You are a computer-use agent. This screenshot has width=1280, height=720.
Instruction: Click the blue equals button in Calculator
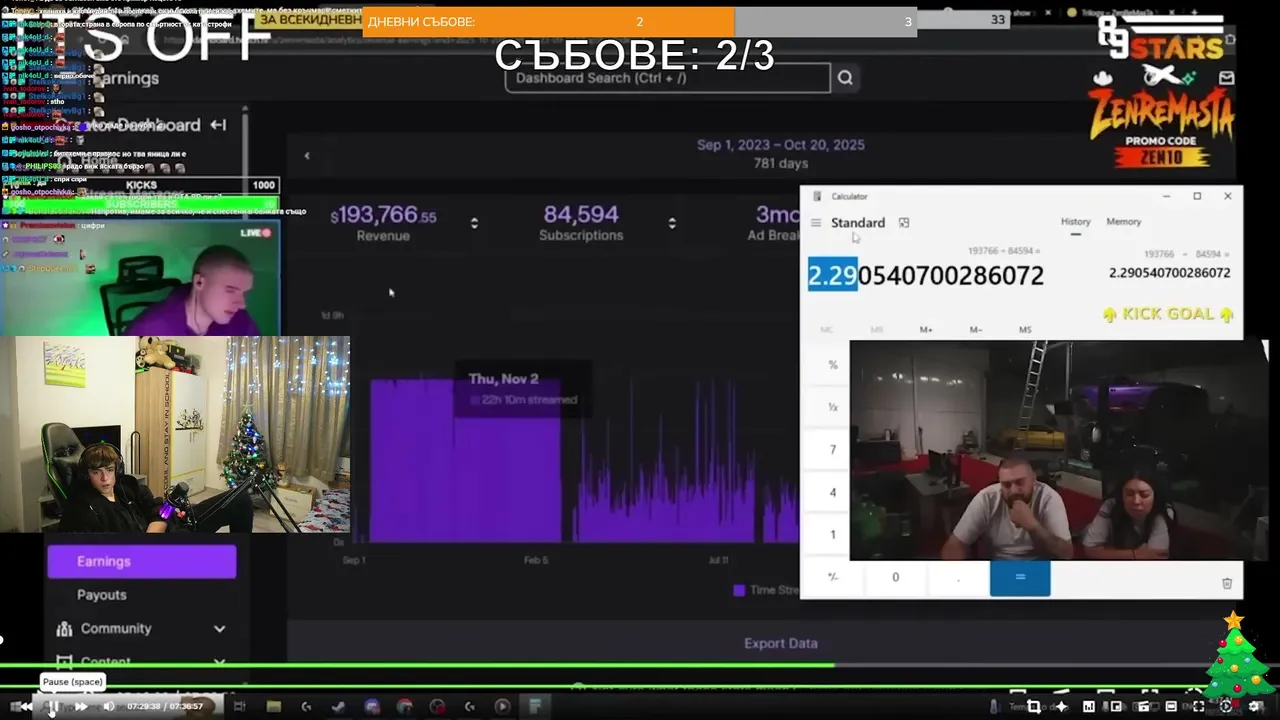click(x=1020, y=577)
